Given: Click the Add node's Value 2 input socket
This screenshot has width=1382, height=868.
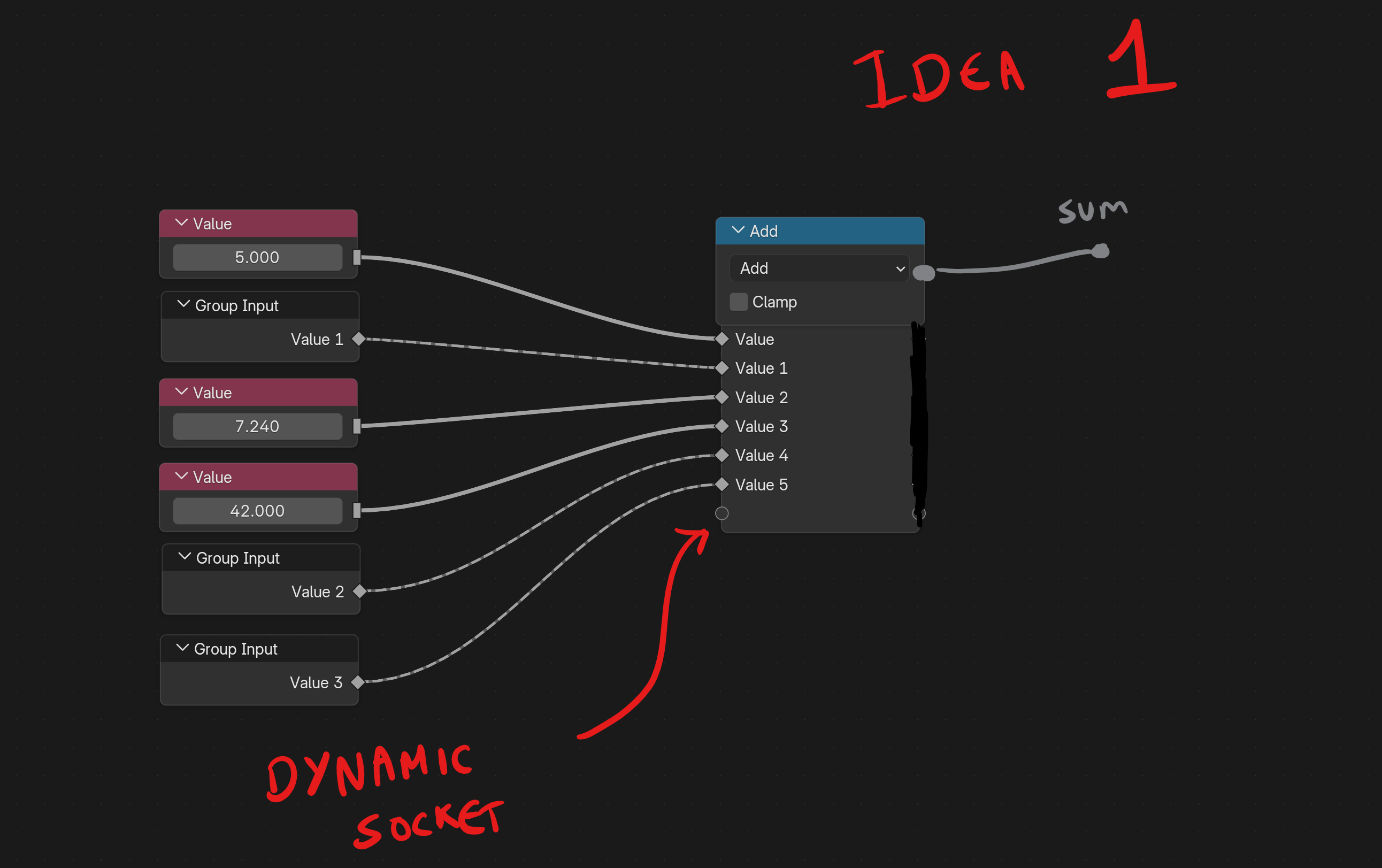Looking at the screenshot, I should coord(722,397).
